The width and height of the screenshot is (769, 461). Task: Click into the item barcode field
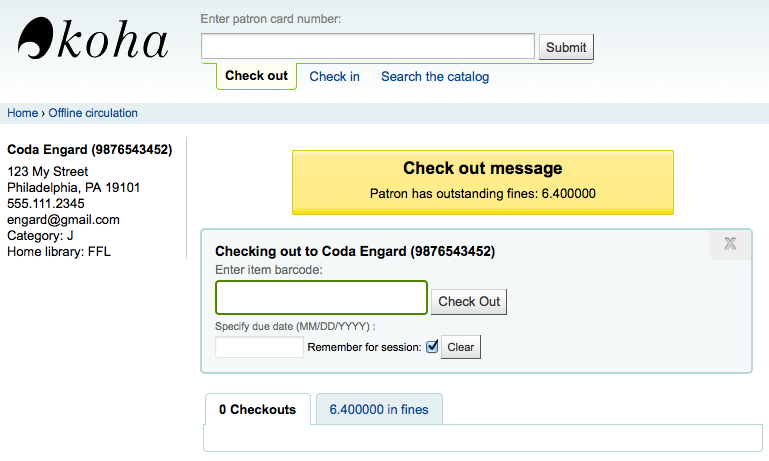(x=321, y=298)
